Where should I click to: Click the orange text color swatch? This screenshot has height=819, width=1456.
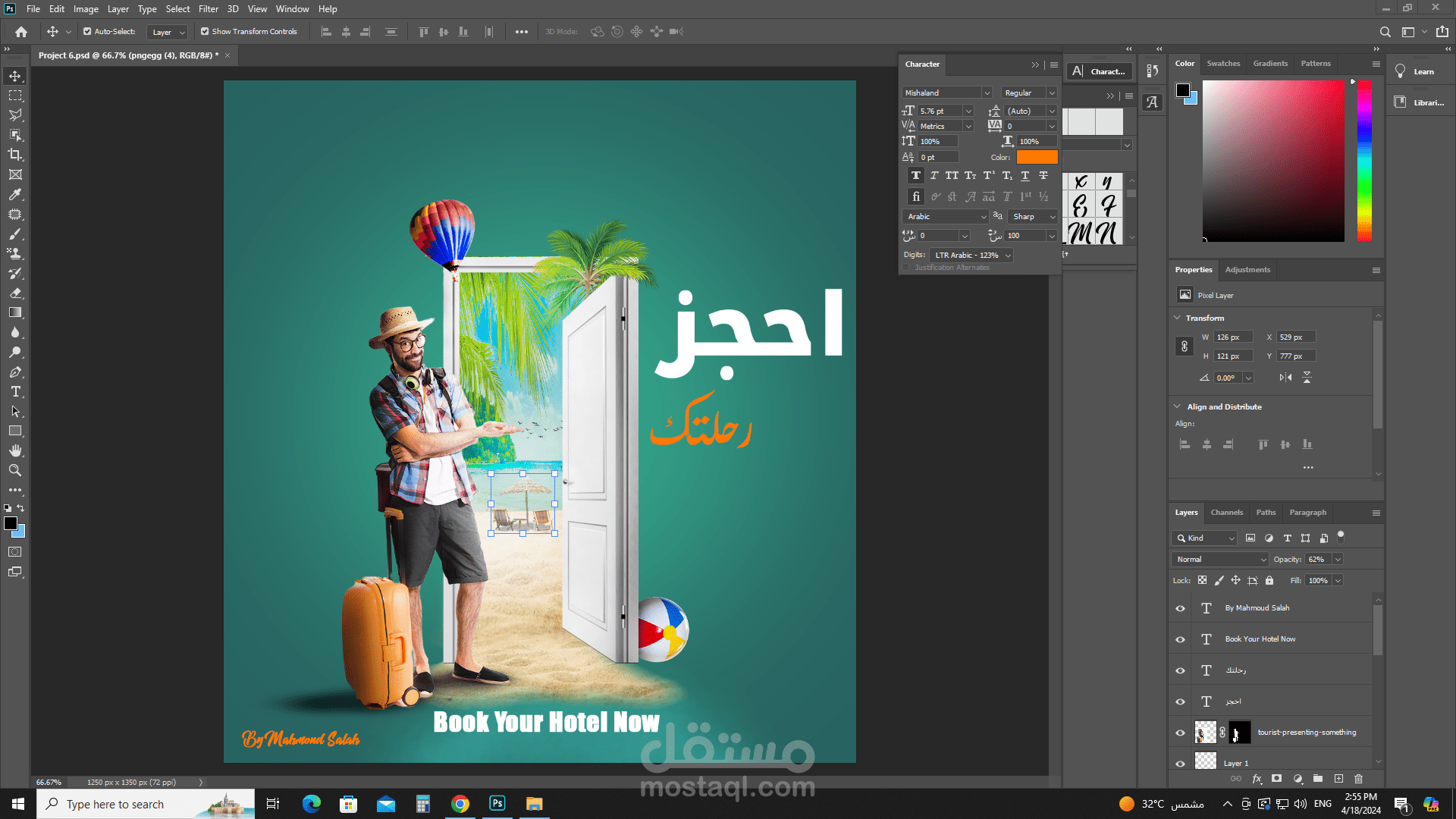tap(1037, 158)
